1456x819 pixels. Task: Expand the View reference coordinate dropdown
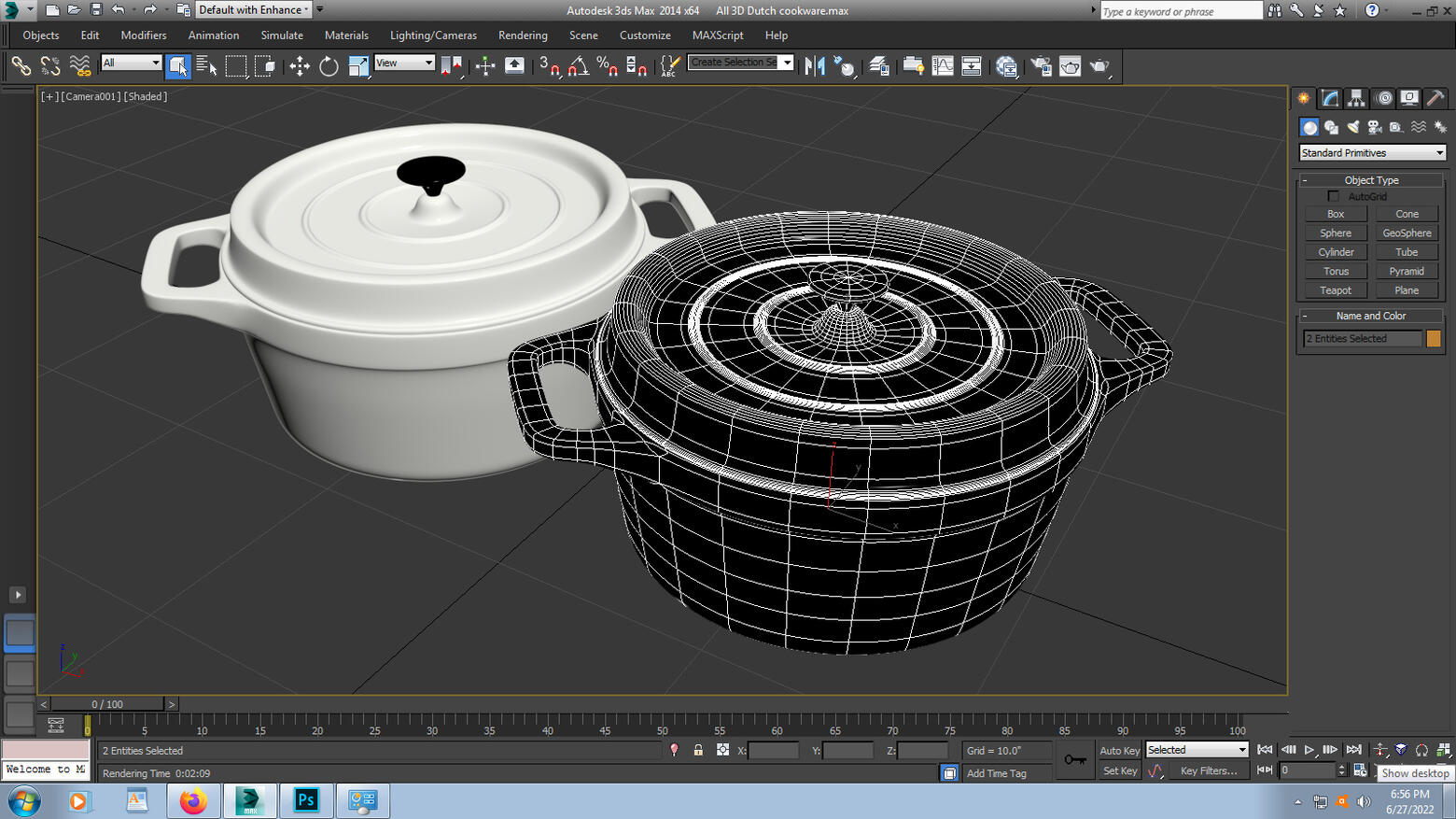coord(404,63)
